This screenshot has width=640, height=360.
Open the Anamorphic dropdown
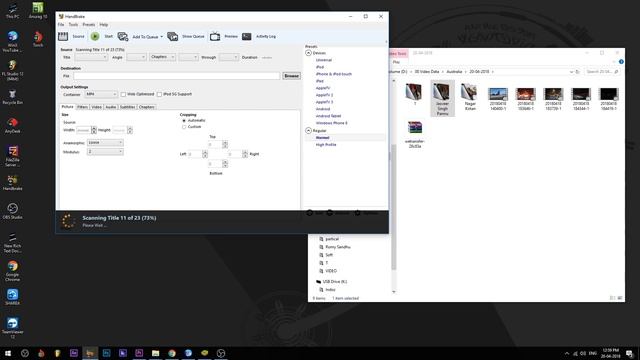(x=105, y=143)
